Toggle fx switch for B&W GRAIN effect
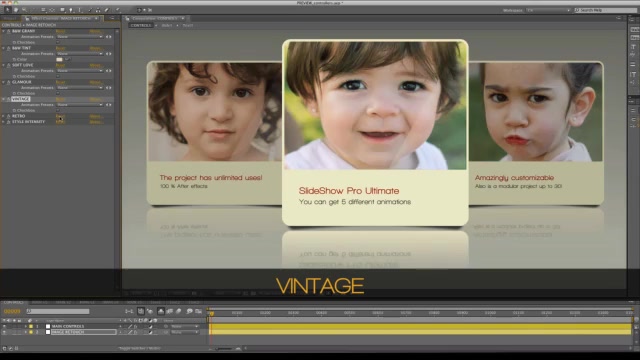Screen dimensions: 640x360 coord(8,31)
